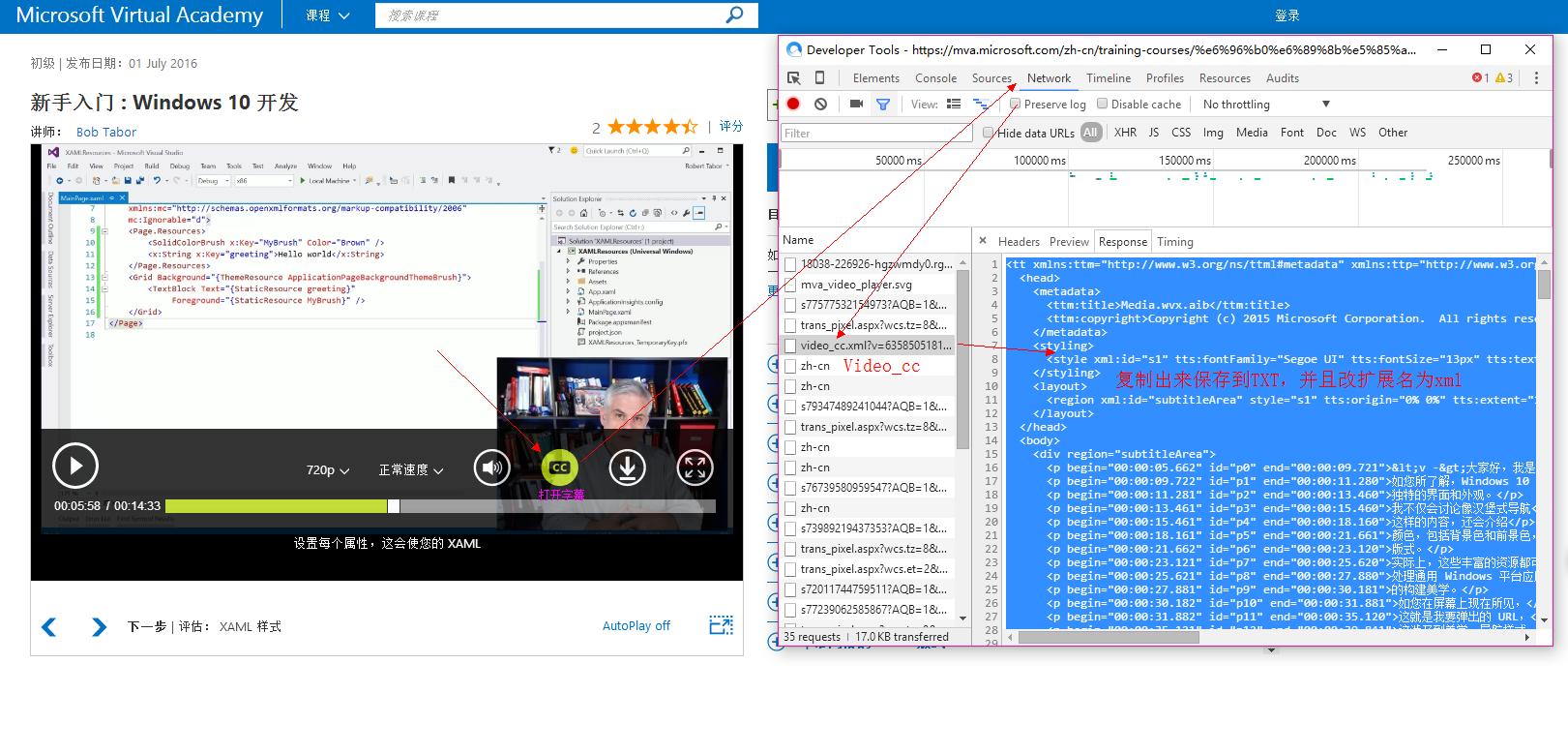
Task: Check the Hide data URLs checkbox
Action: tap(988, 133)
